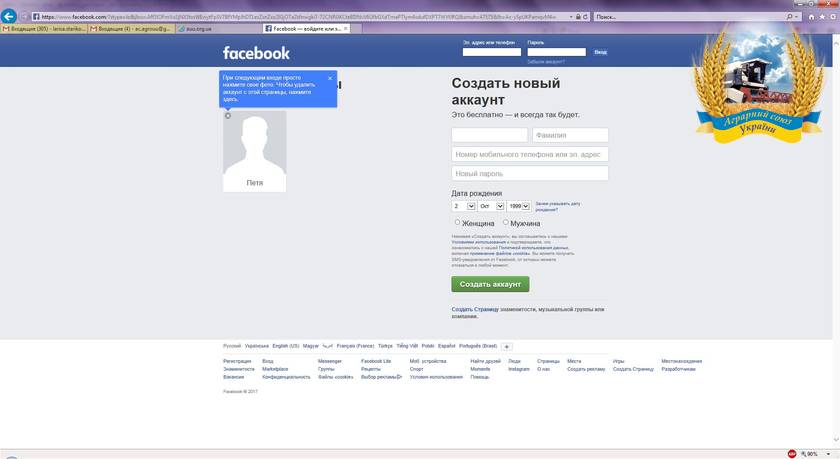This screenshot has width=840, height=459.
Task: Click the zoom level 90% indicator
Action: pyautogui.click(x=810, y=454)
